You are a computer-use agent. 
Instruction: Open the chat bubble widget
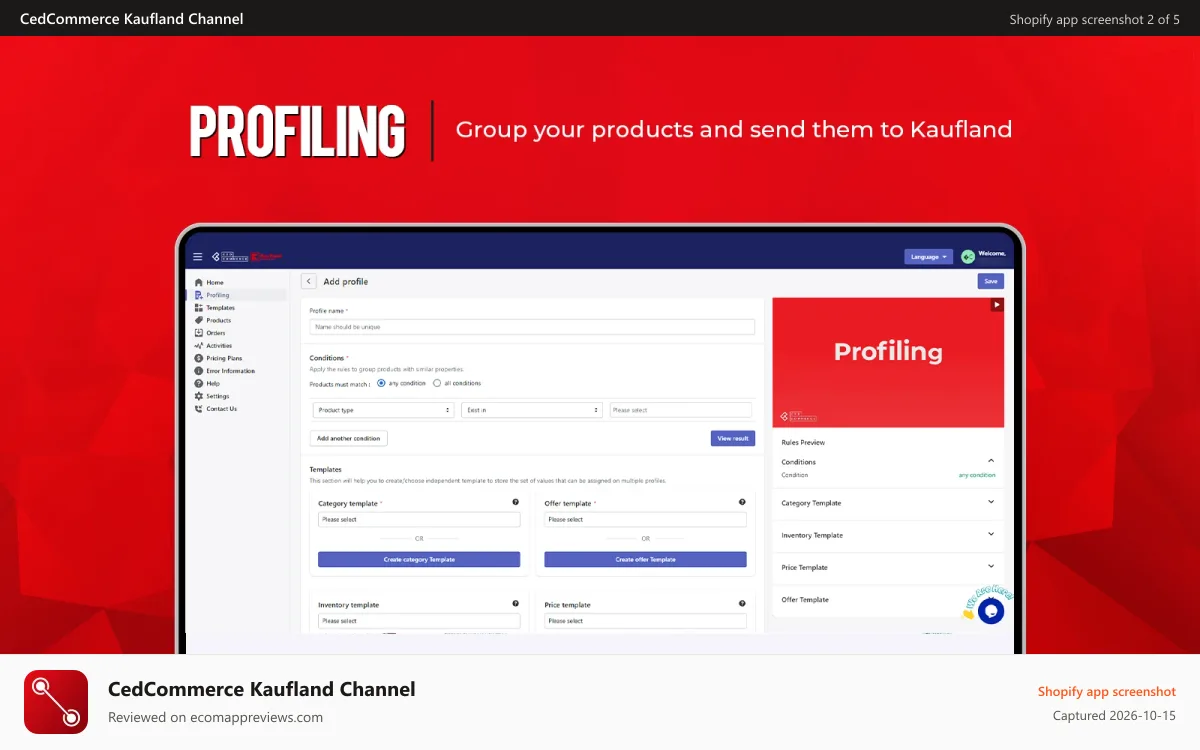coord(991,610)
